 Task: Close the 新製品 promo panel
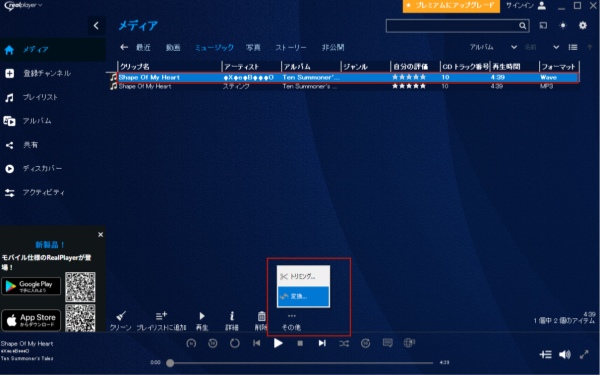(100, 235)
